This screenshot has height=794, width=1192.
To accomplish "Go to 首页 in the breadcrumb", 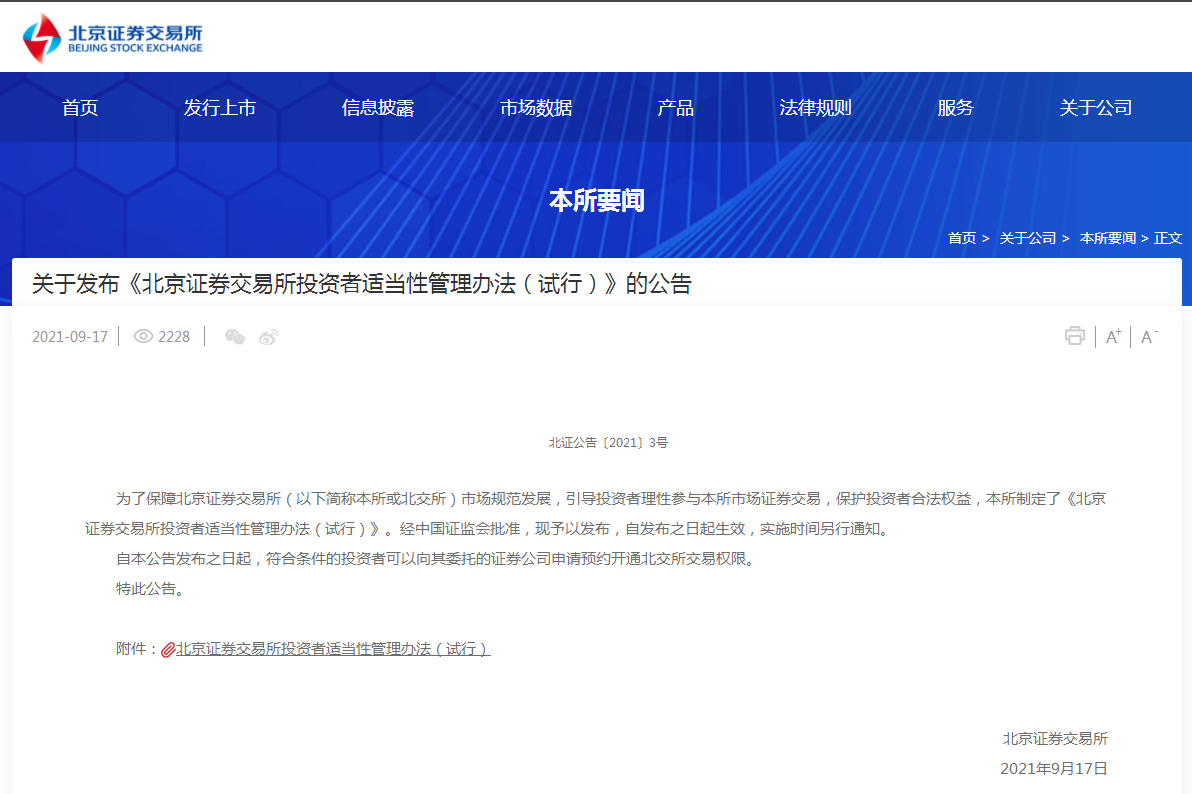I will [x=962, y=238].
